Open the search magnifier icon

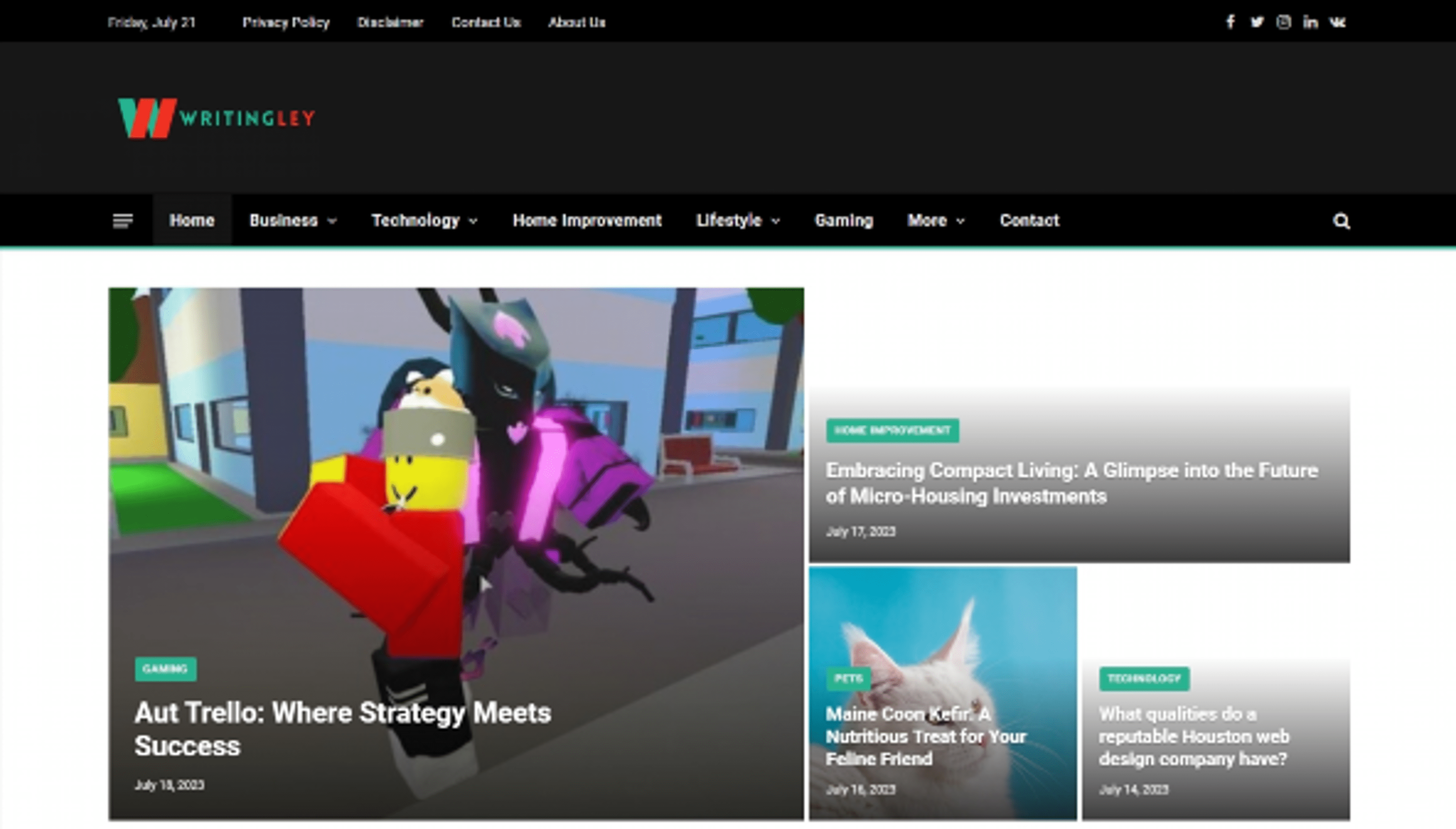1341,221
